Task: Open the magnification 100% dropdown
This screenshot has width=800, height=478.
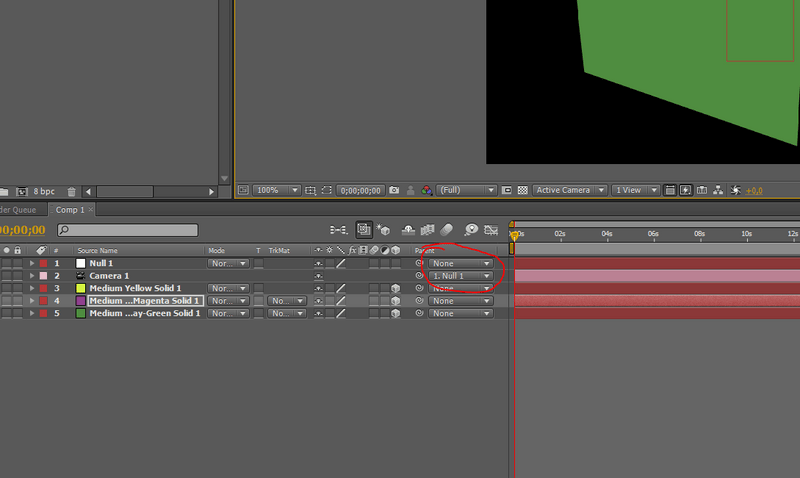Action: click(276, 190)
